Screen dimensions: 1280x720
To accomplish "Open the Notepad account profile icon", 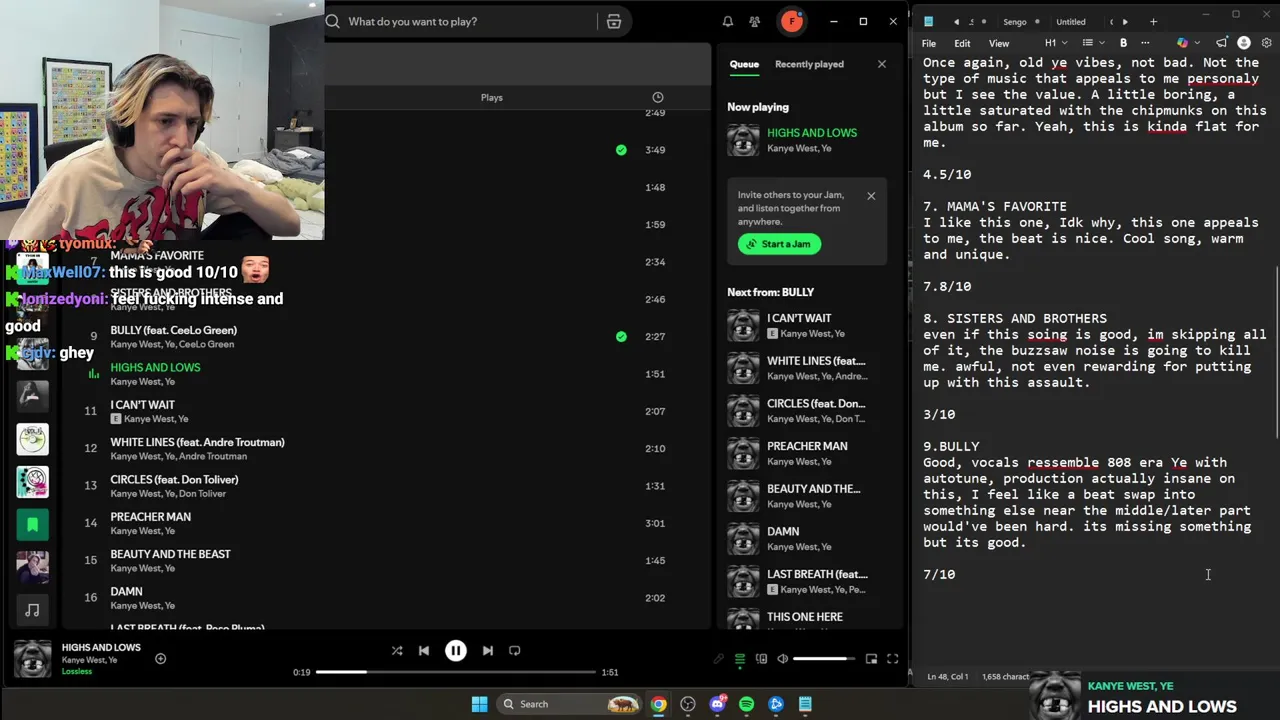I will [x=1244, y=43].
